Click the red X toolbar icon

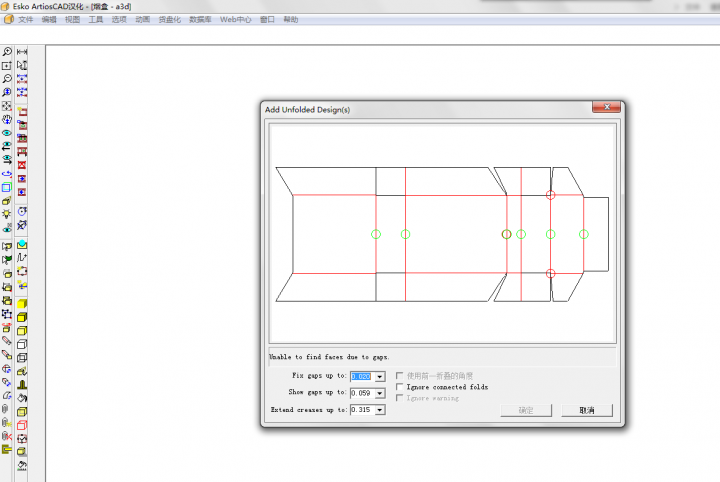click(22, 165)
